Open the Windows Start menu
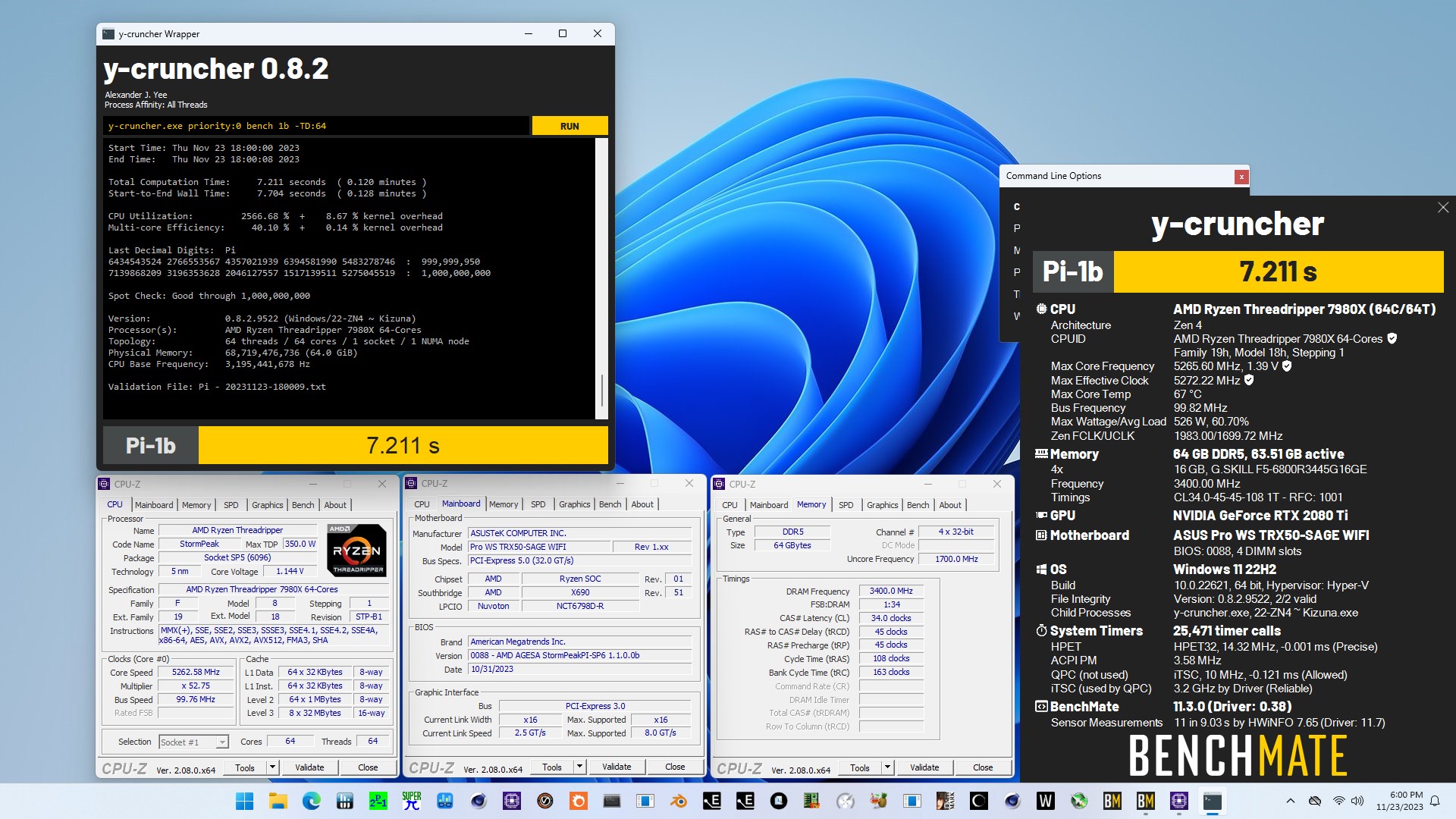Image resolution: width=1456 pixels, height=819 pixels. pyautogui.click(x=244, y=802)
